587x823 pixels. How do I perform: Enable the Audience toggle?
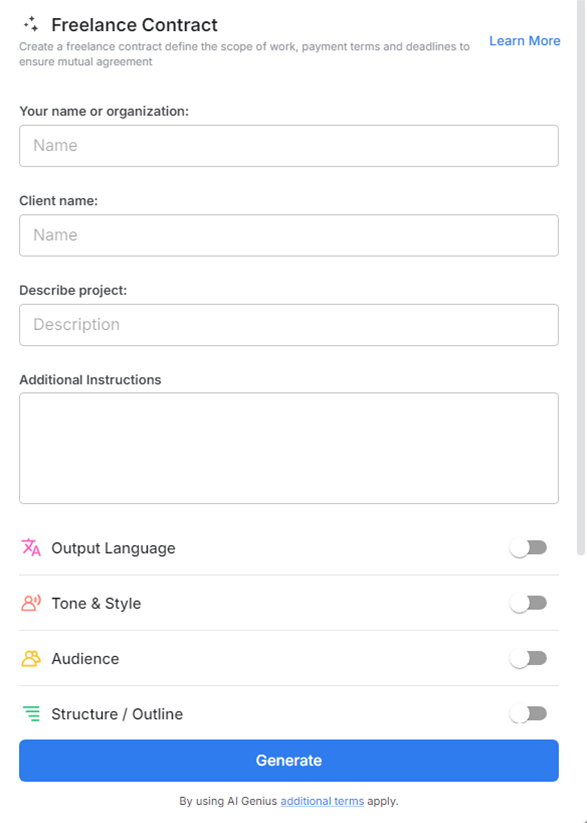point(528,658)
